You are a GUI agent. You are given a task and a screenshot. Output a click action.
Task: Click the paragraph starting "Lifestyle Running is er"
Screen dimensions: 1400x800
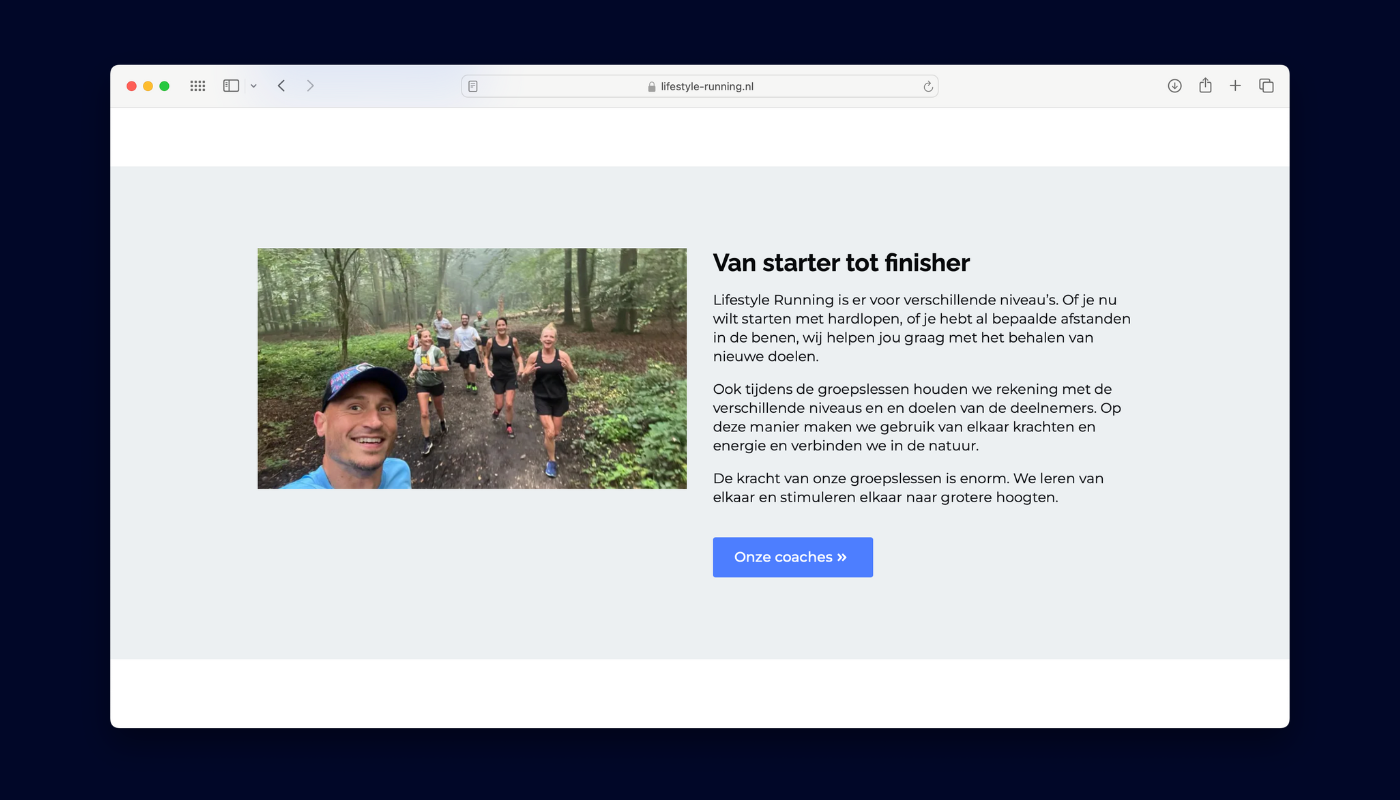pyautogui.click(x=922, y=328)
